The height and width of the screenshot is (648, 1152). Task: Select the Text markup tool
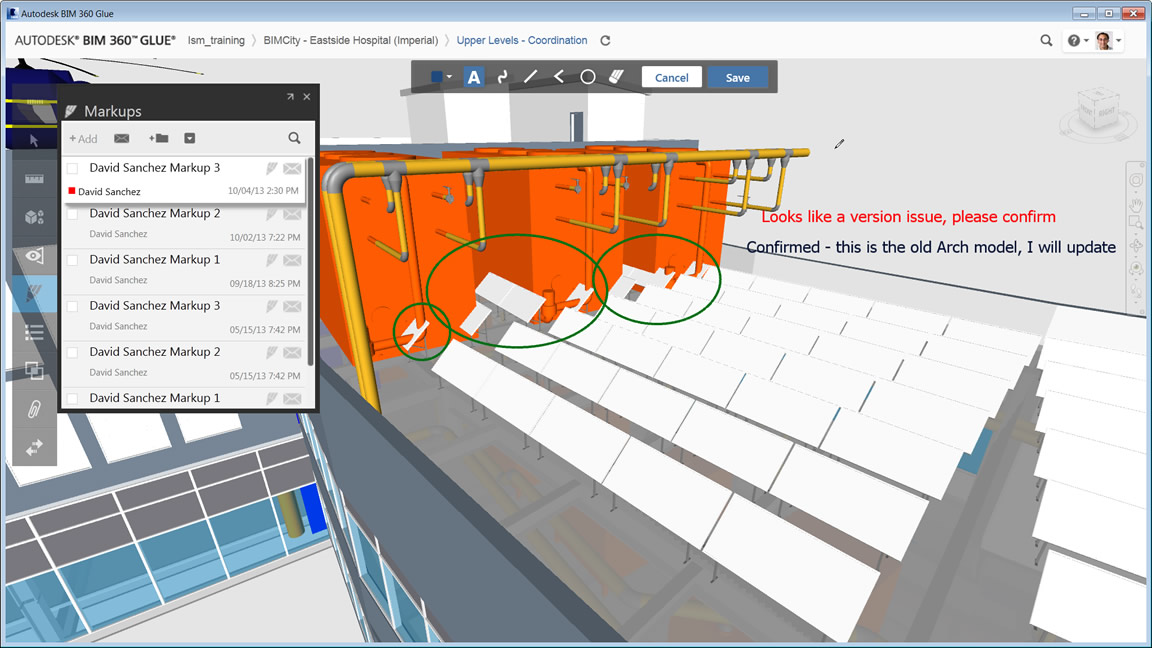[x=473, y=76]
